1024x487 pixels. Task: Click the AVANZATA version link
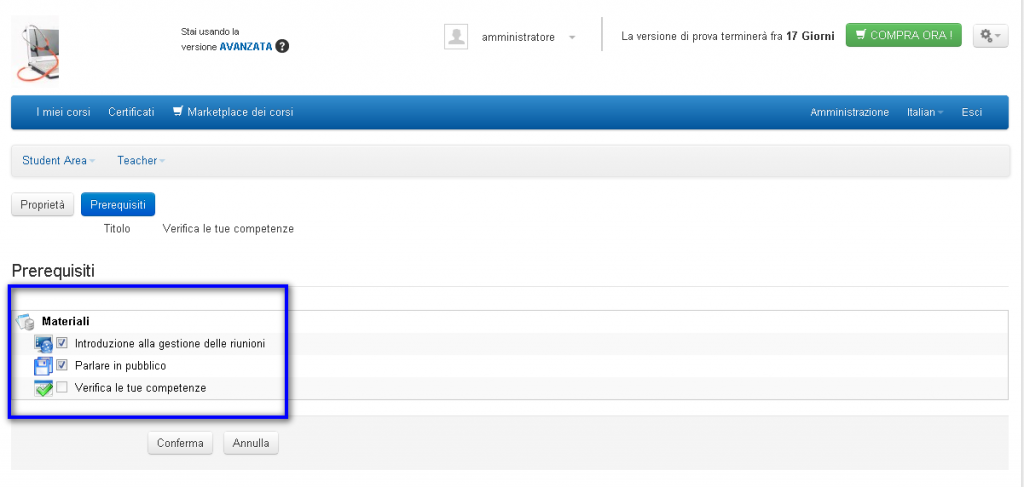246,47
